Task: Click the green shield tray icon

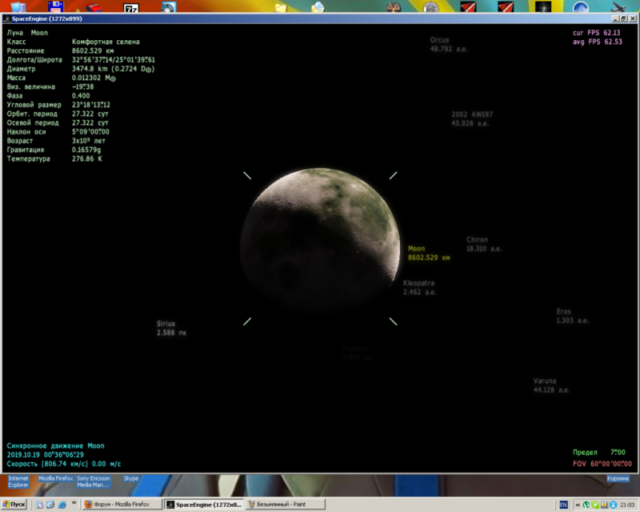Action: tap(595, 505)
